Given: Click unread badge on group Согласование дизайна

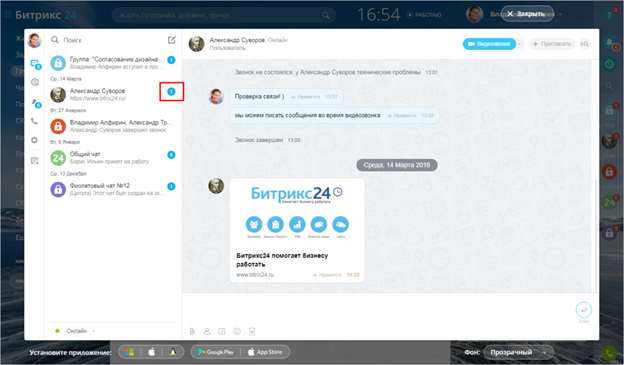Looking at the screenshot, I should (171, 60).
